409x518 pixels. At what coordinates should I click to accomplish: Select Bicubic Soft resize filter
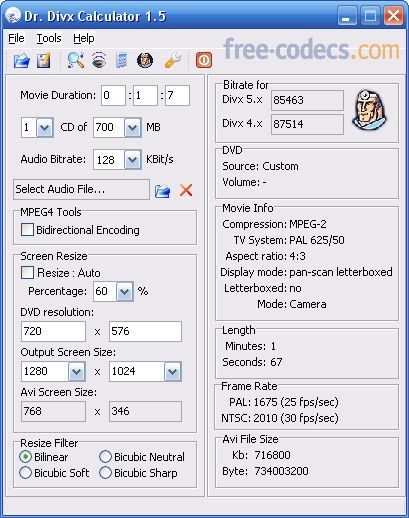click(26, 473)
